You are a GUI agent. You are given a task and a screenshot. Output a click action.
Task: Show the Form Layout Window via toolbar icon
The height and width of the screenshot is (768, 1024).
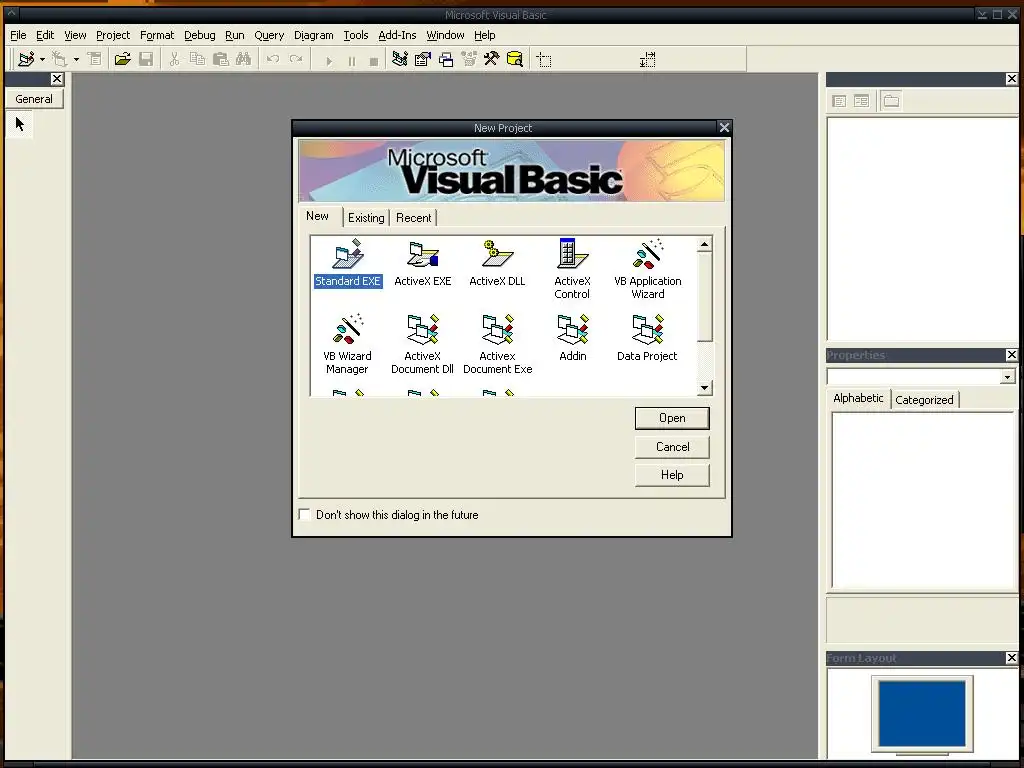pyautogui.click(x=446, y=59)
